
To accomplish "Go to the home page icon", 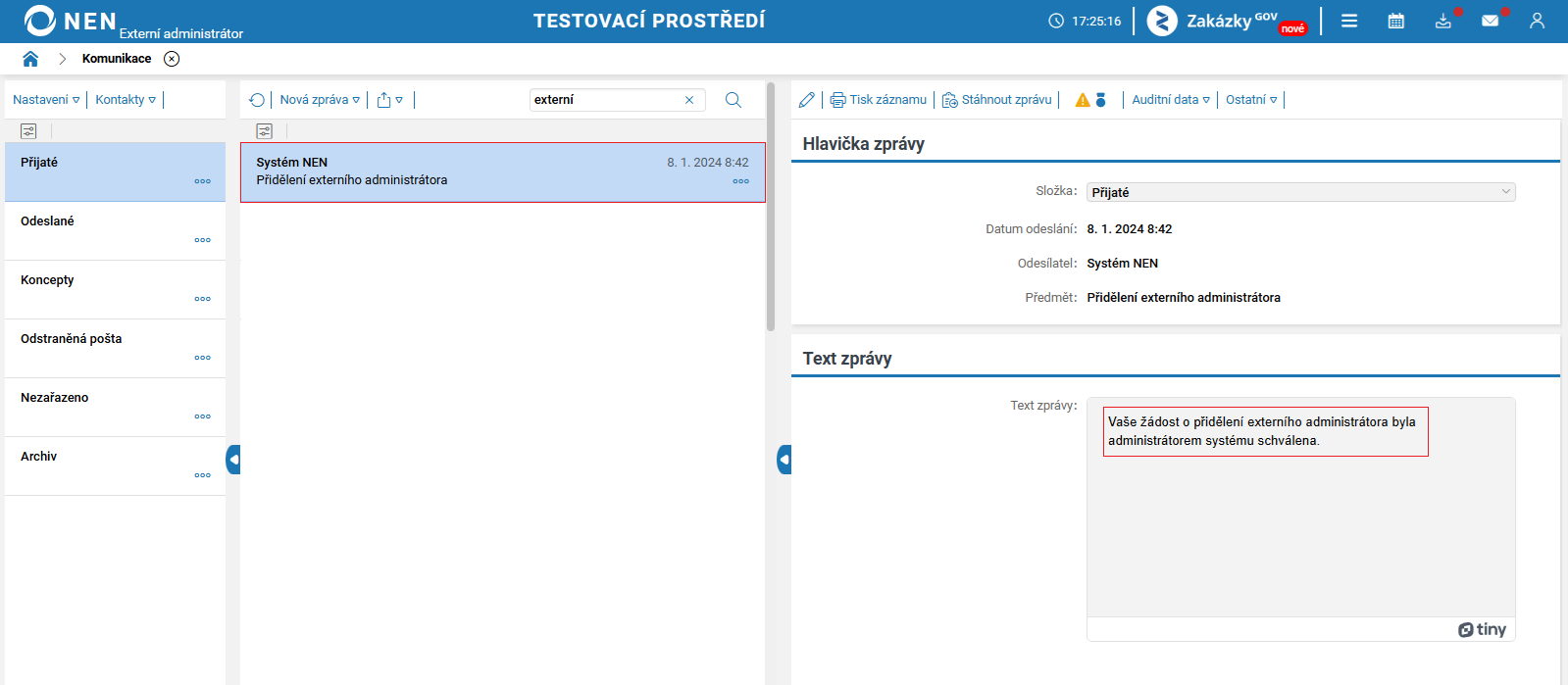I will pyautogui.click(x=30, y=59).
